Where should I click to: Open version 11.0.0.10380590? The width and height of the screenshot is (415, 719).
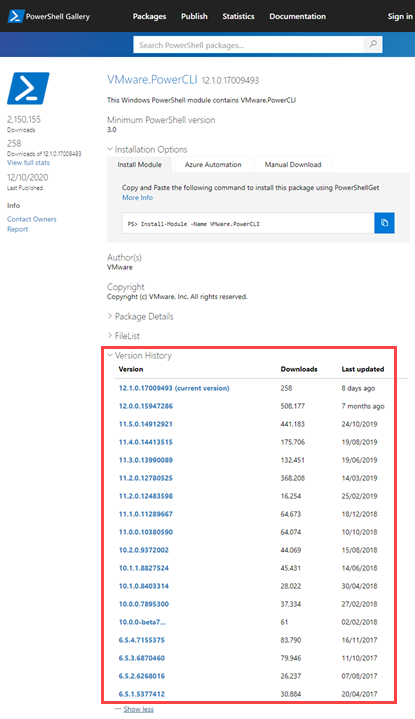click(x=146, y=532)
